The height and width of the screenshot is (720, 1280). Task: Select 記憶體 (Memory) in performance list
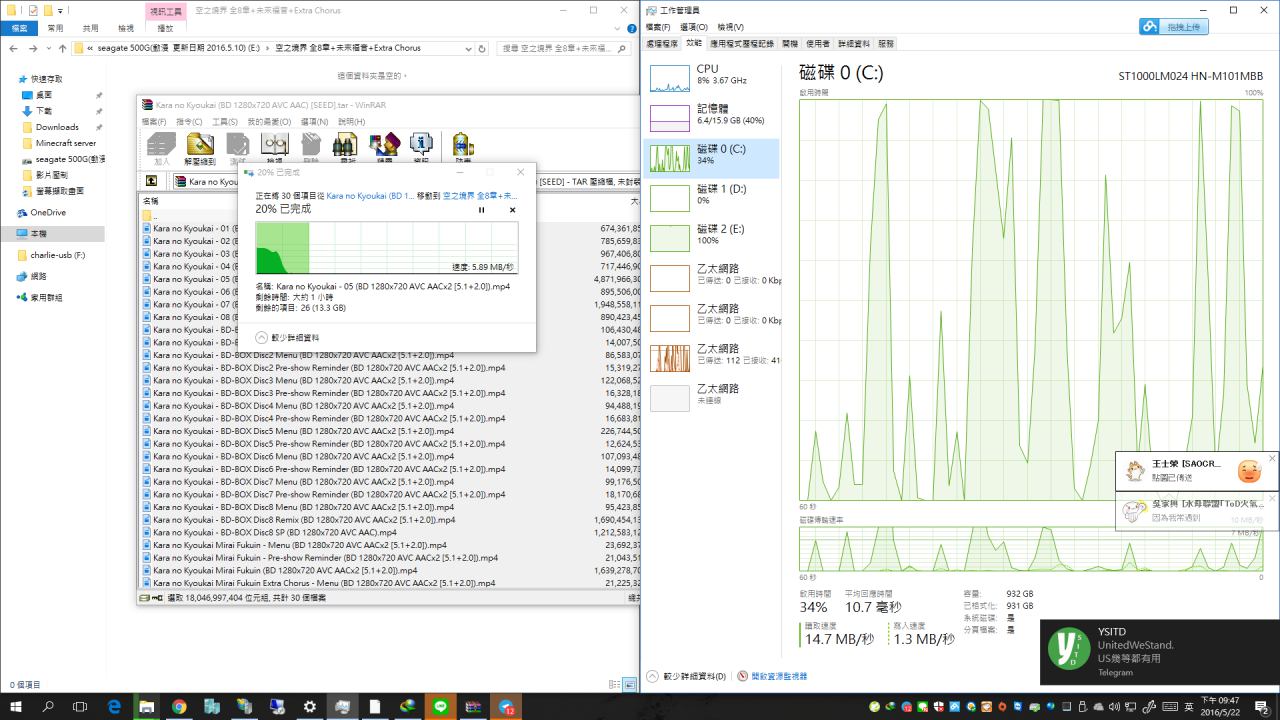[711, 118]
